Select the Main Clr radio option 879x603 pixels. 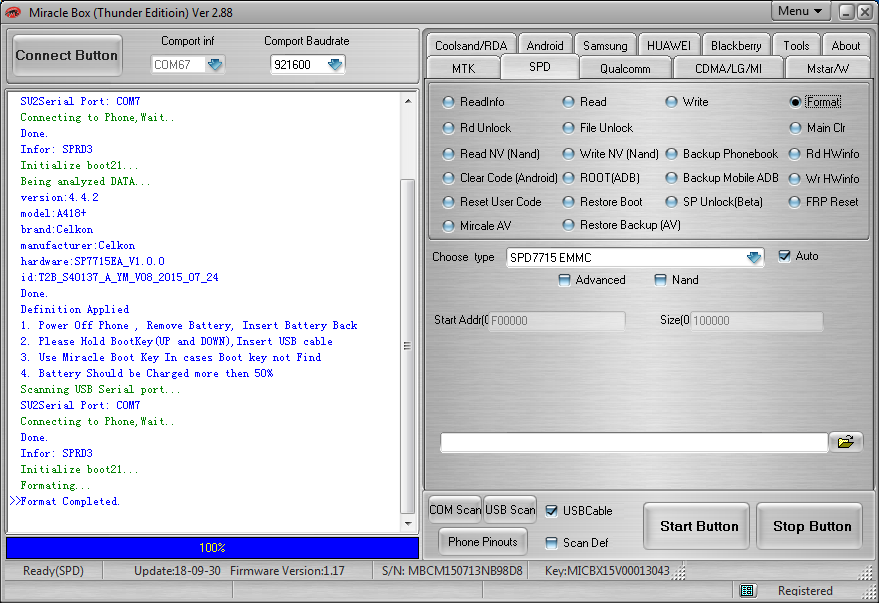click(817, 128)
